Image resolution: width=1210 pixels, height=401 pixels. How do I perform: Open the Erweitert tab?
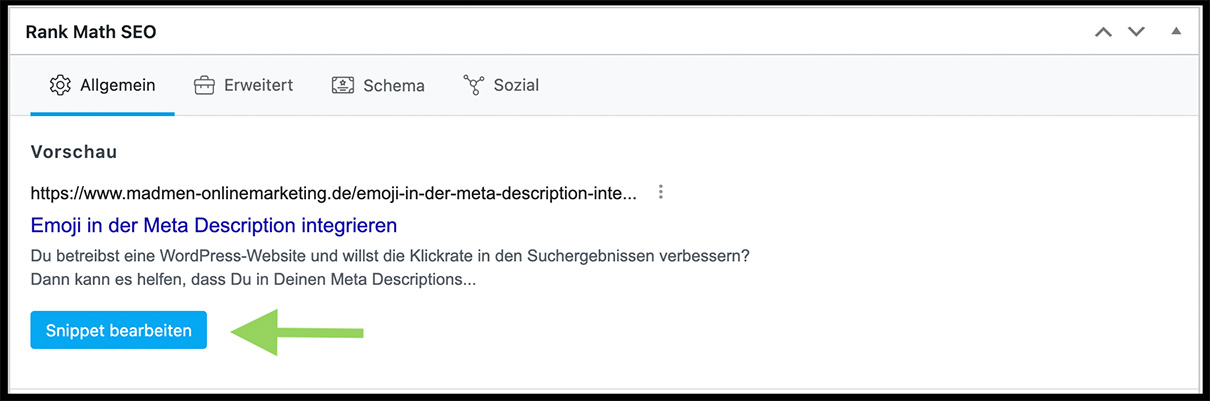pyautogui.click(x=259, y=85)
